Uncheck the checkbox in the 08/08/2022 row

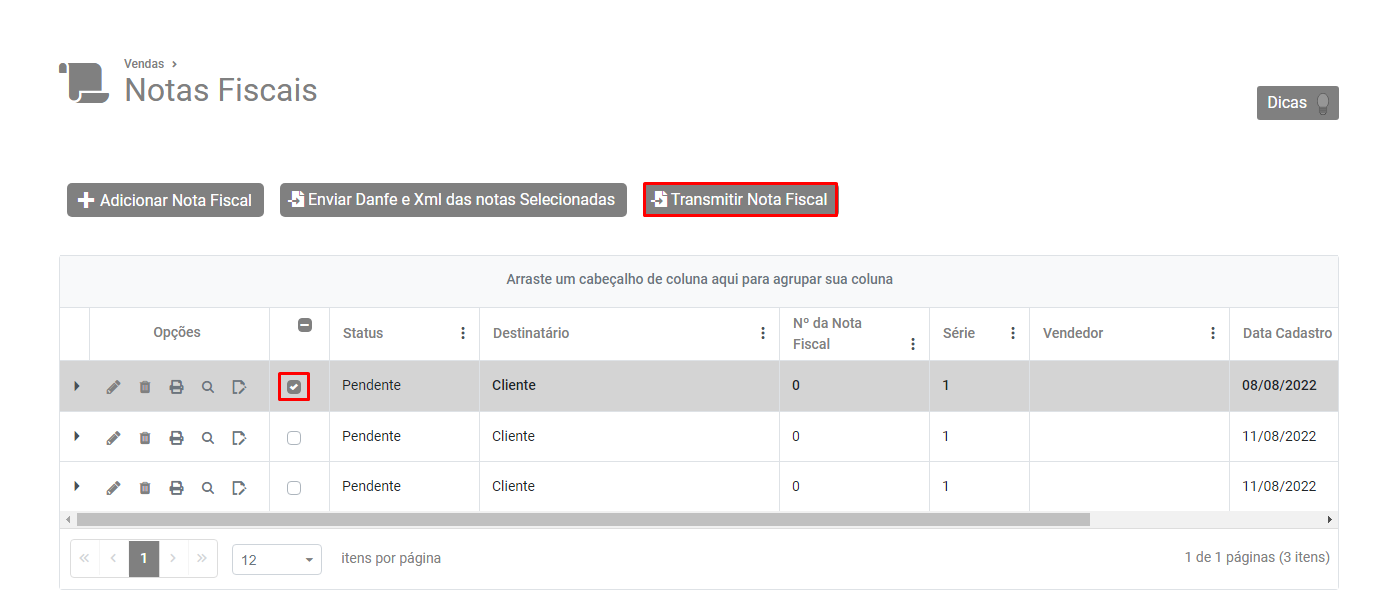tap(294, 386)
